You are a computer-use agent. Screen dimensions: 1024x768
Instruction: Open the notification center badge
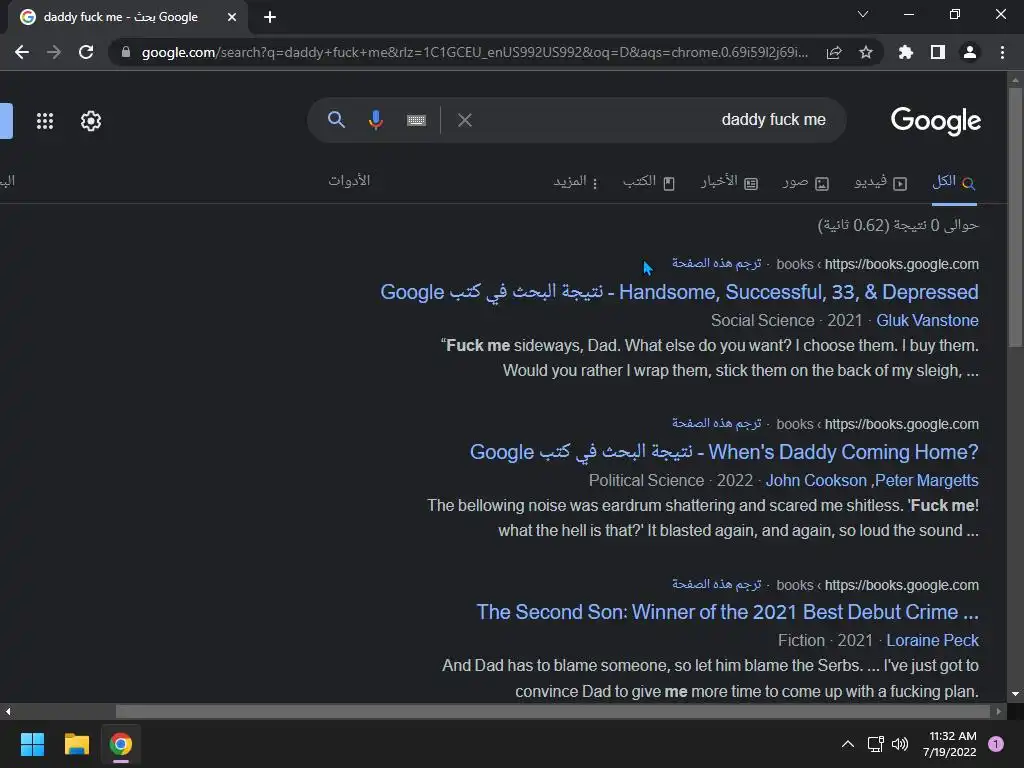[x=996, y=744]
